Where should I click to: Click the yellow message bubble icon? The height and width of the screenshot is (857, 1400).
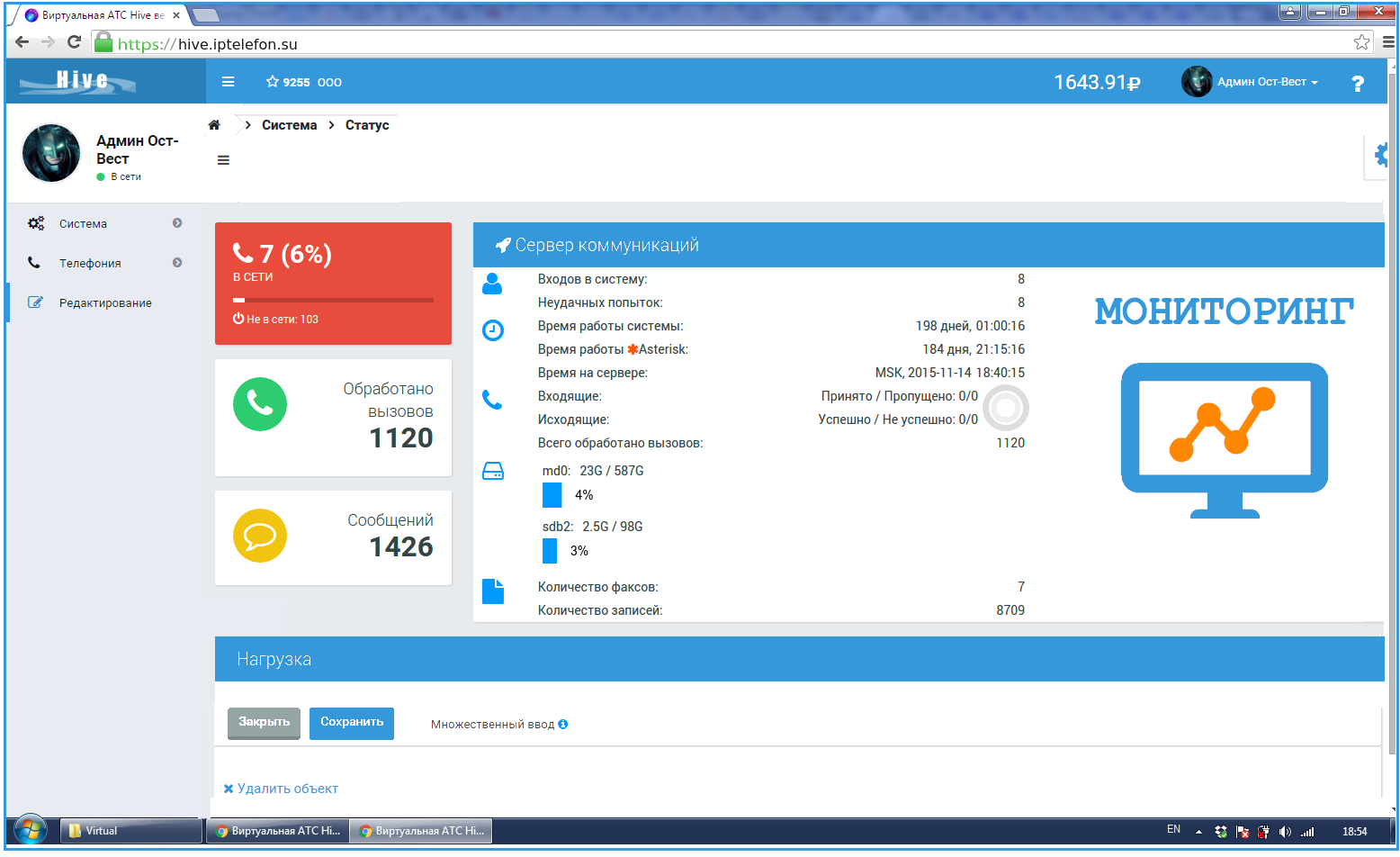tap(260, 536)
